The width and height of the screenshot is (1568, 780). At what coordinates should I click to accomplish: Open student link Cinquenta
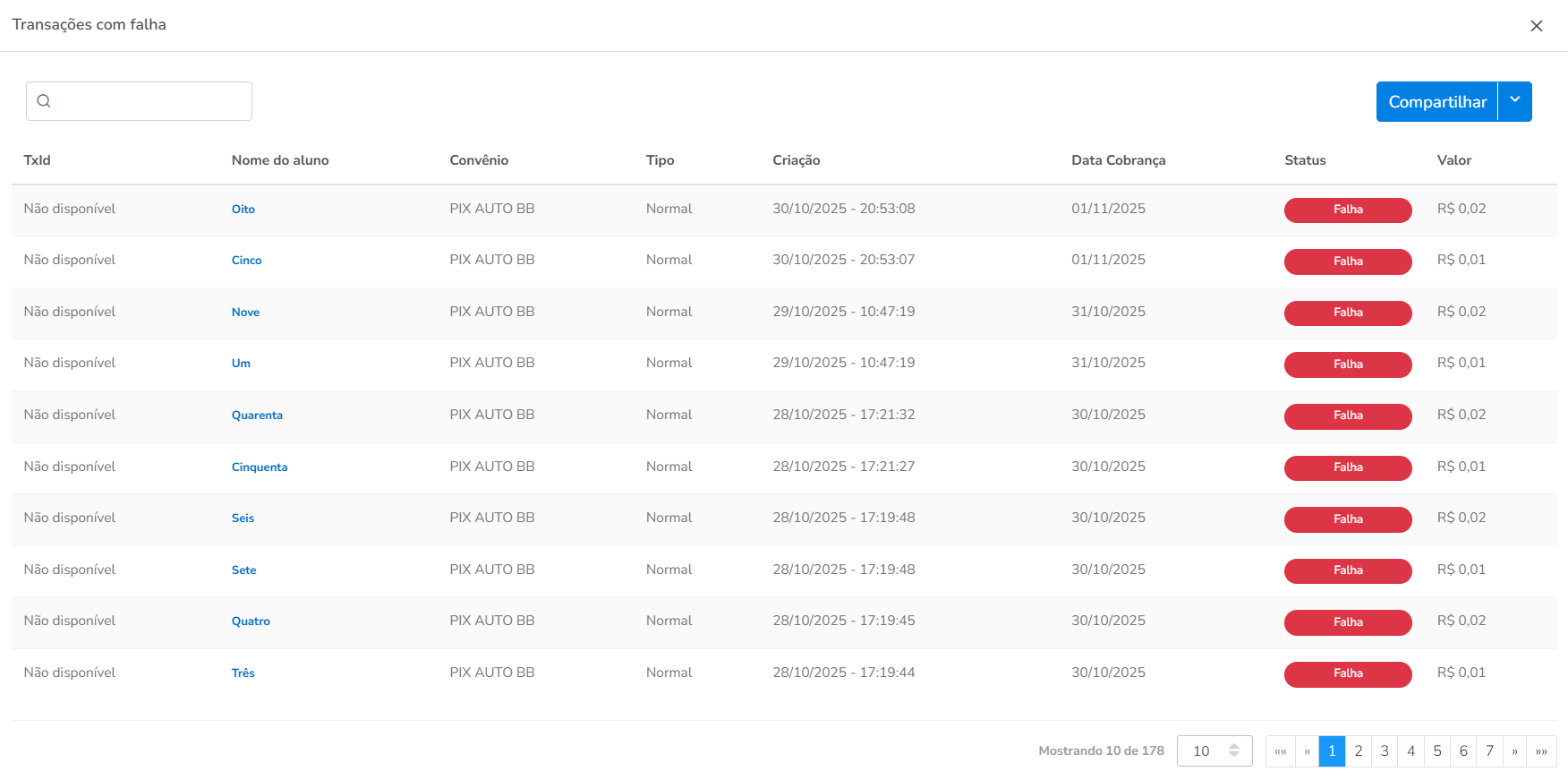pyautogui.click(x=260, y=467)
